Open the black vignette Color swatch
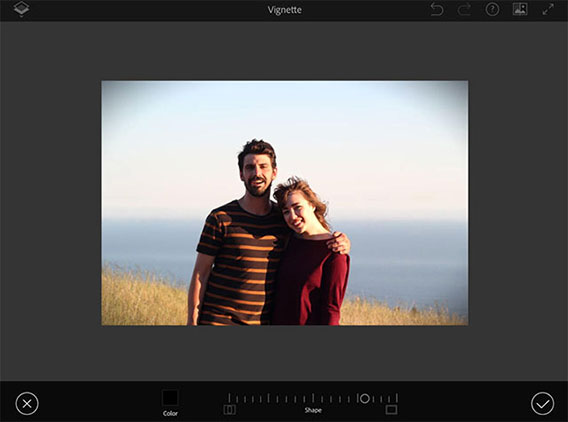568x422 pixels. tap(170, 398)
